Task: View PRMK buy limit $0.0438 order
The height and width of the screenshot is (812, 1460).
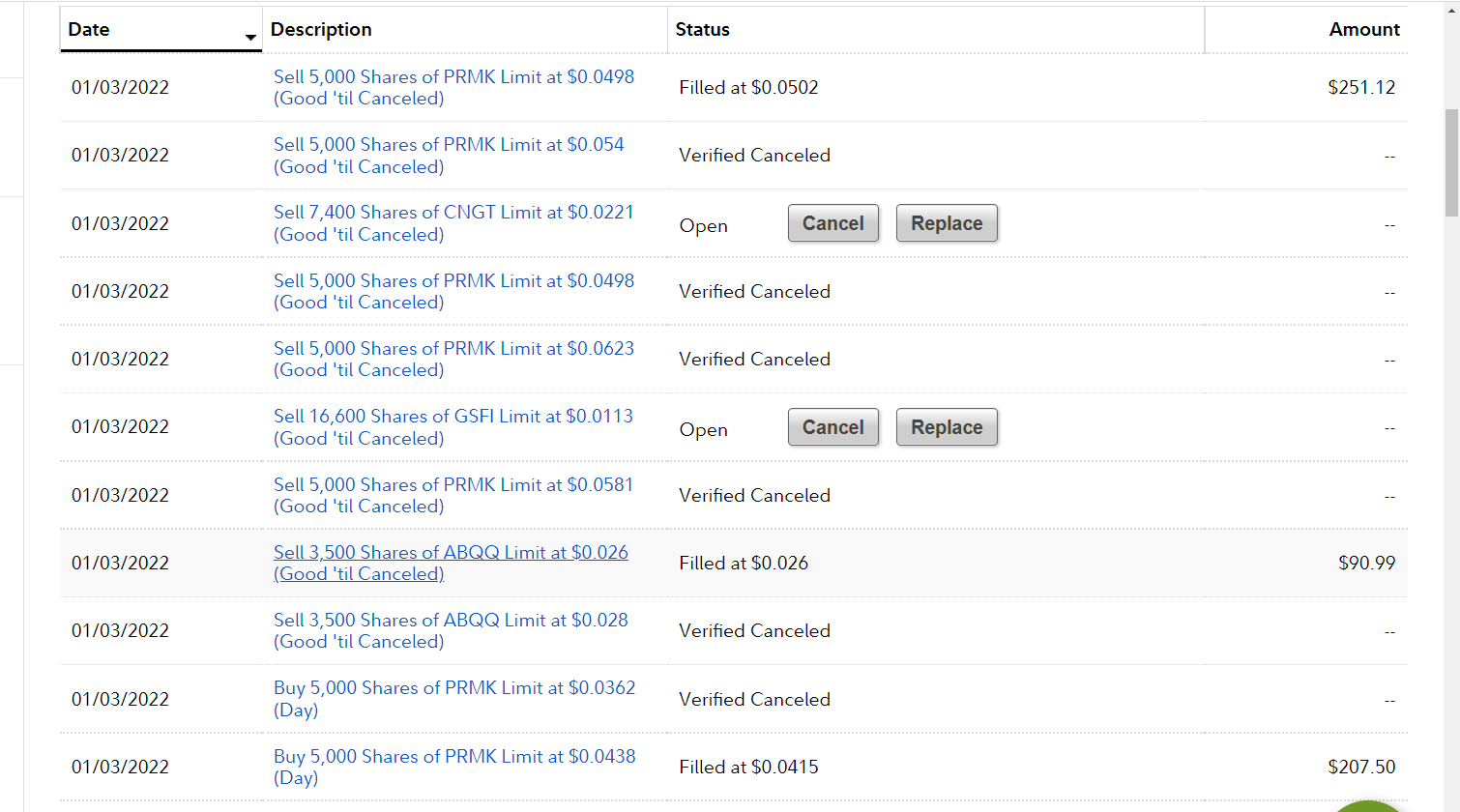Action: (x=454, y=757)
